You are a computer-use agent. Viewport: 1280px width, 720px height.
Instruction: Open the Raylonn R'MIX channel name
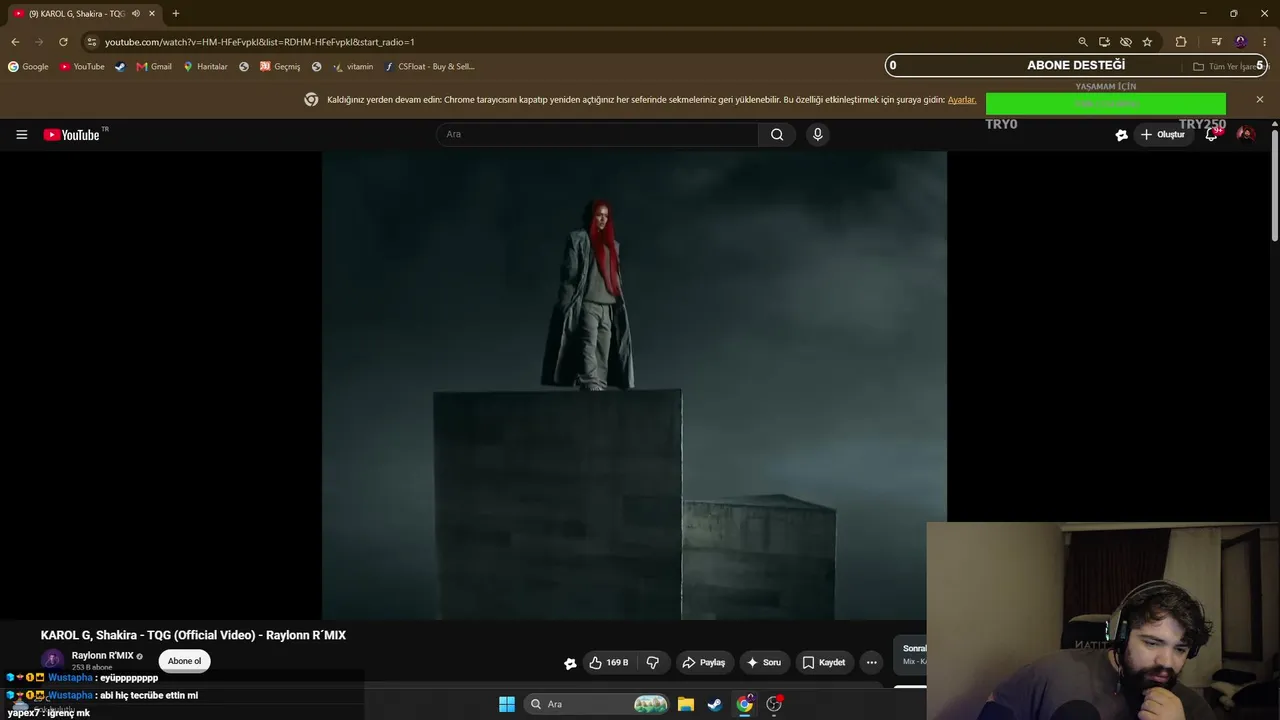click(x=102, y=656)
